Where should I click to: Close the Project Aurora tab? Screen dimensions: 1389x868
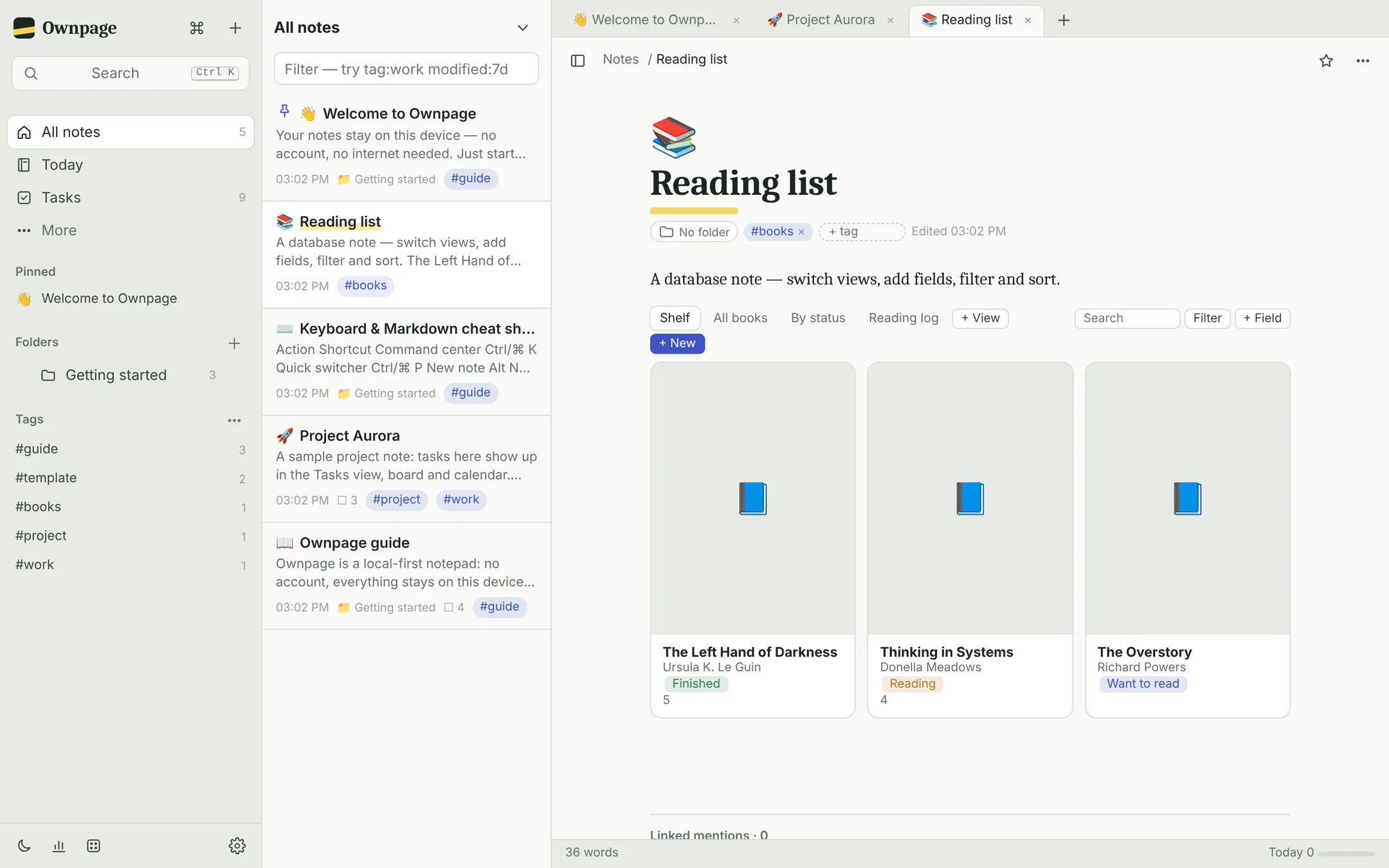pos(891,20)
